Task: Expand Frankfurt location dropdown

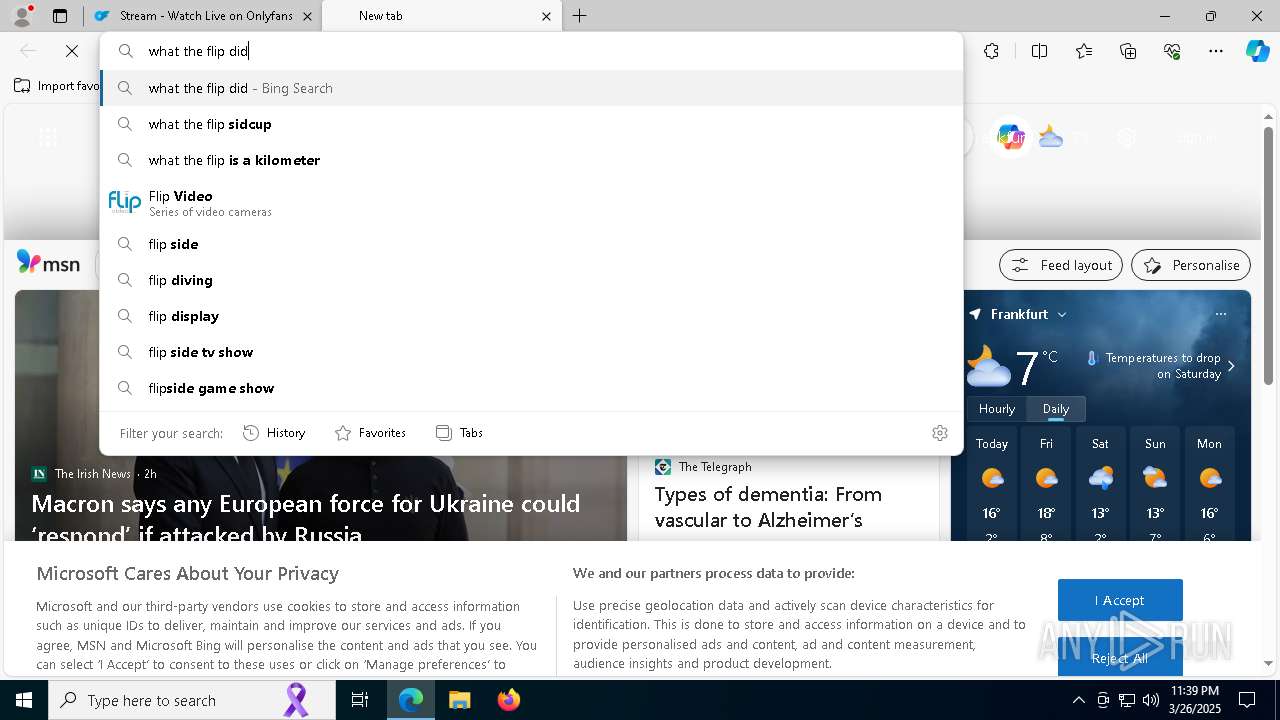Action: [x=1062, y=314]
